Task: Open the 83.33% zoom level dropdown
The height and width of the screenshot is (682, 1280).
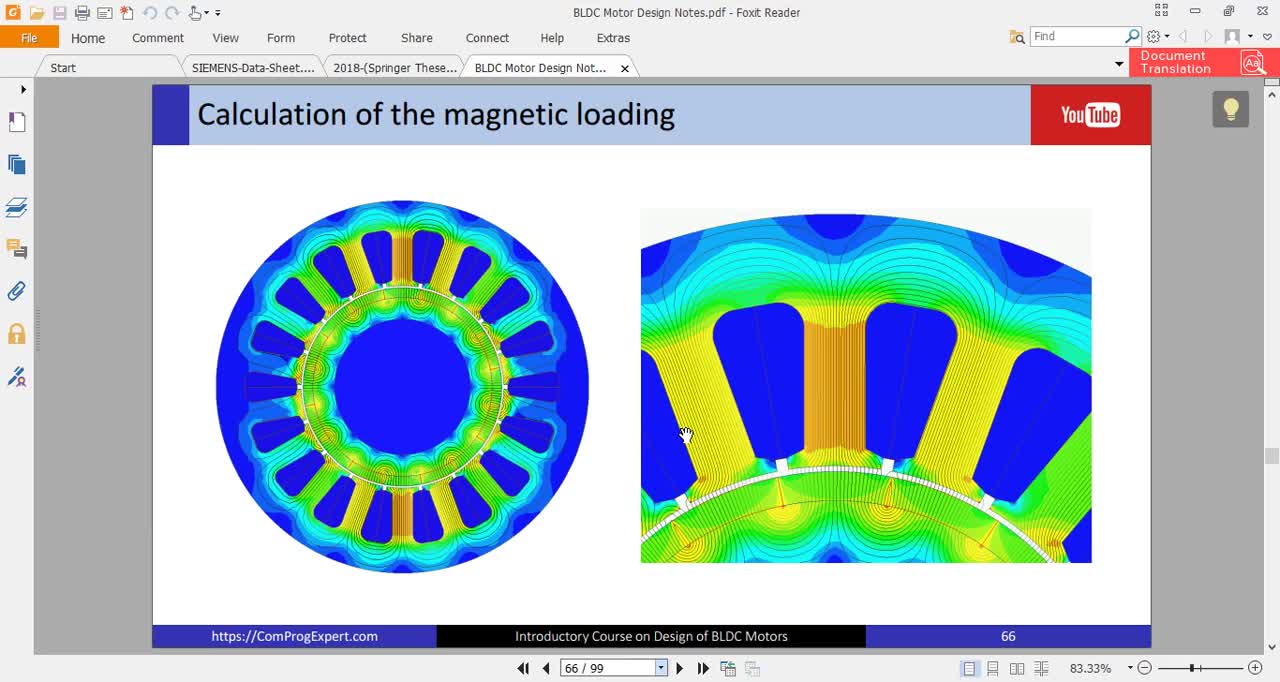Action: coord(1130,668)
